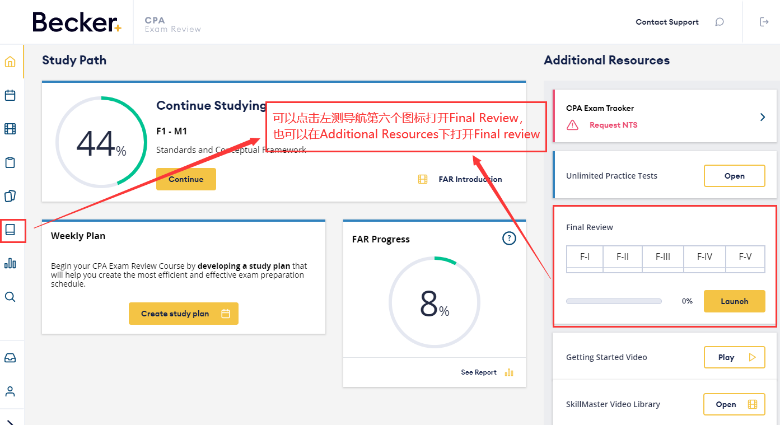
Task: Click the clipboard icon in left sidebar
Action: (11, 162)
